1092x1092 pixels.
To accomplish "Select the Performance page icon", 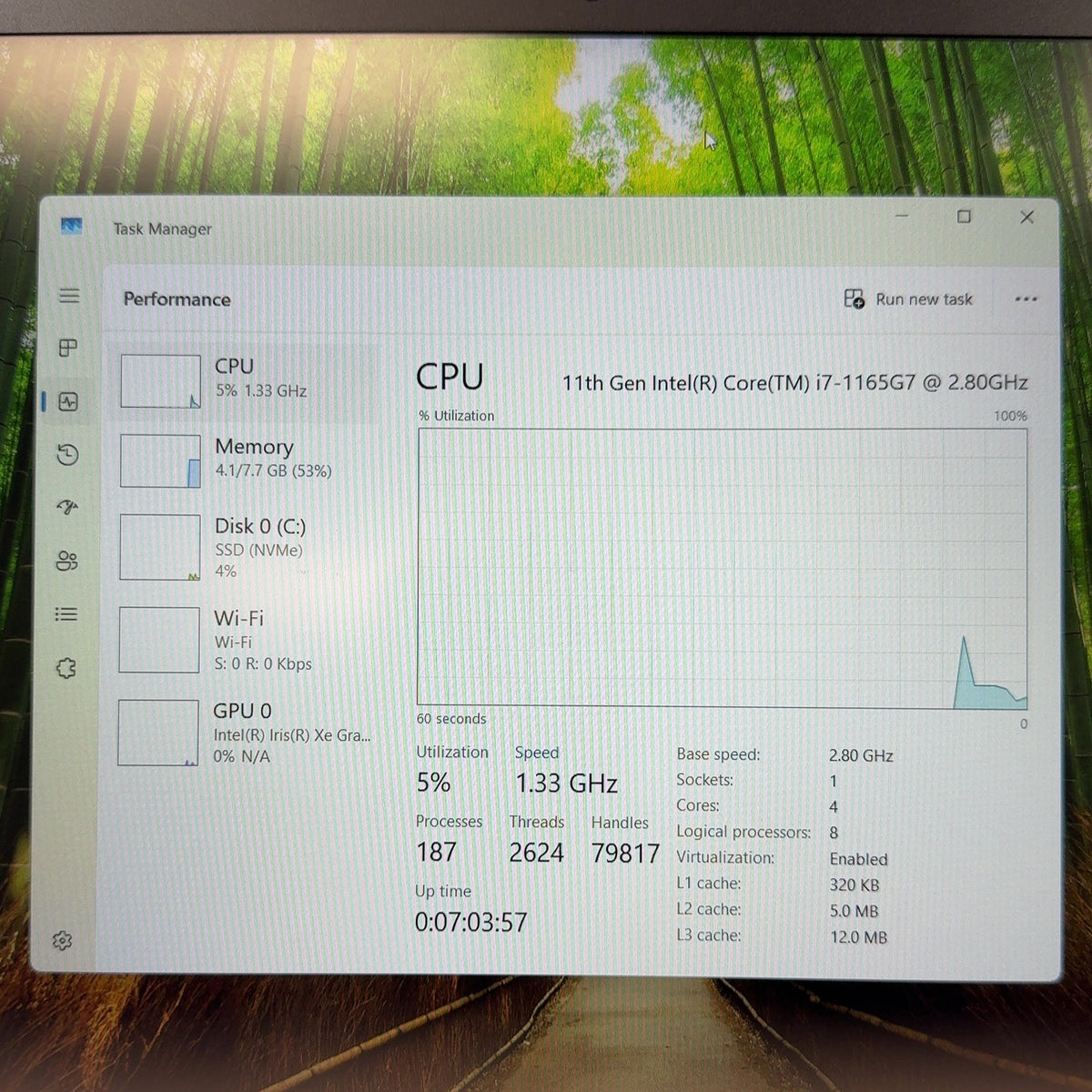I will coord(68,401).
